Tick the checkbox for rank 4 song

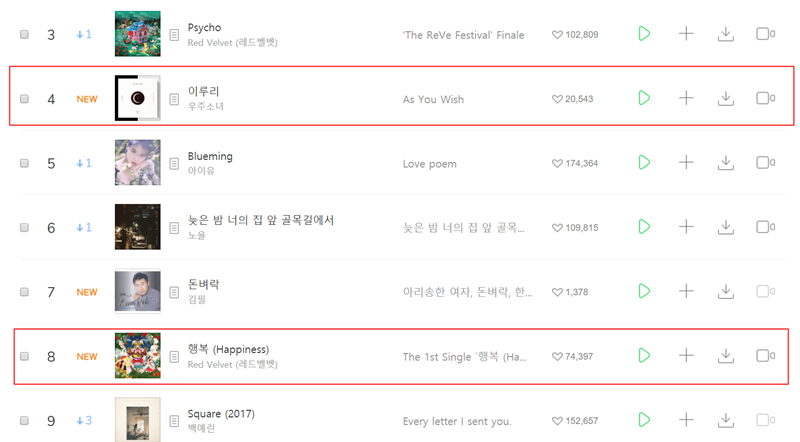pyautogui.click(x=24, y=98)
